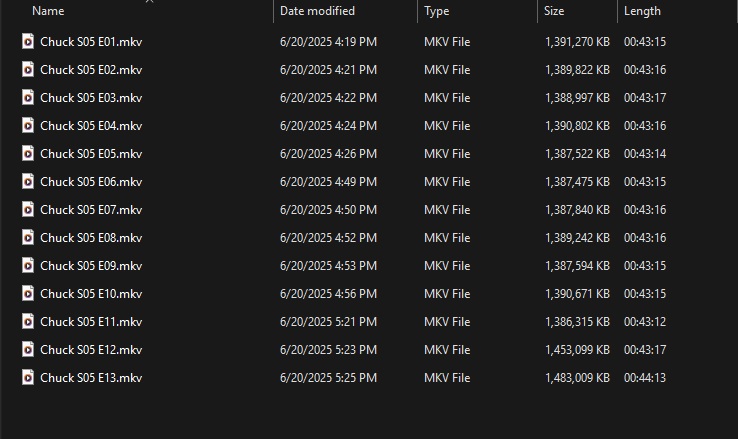
Task: Select the file icon for Chuck S05 E07.mkv
Action: pyautogui.click(x=28, y=210)
